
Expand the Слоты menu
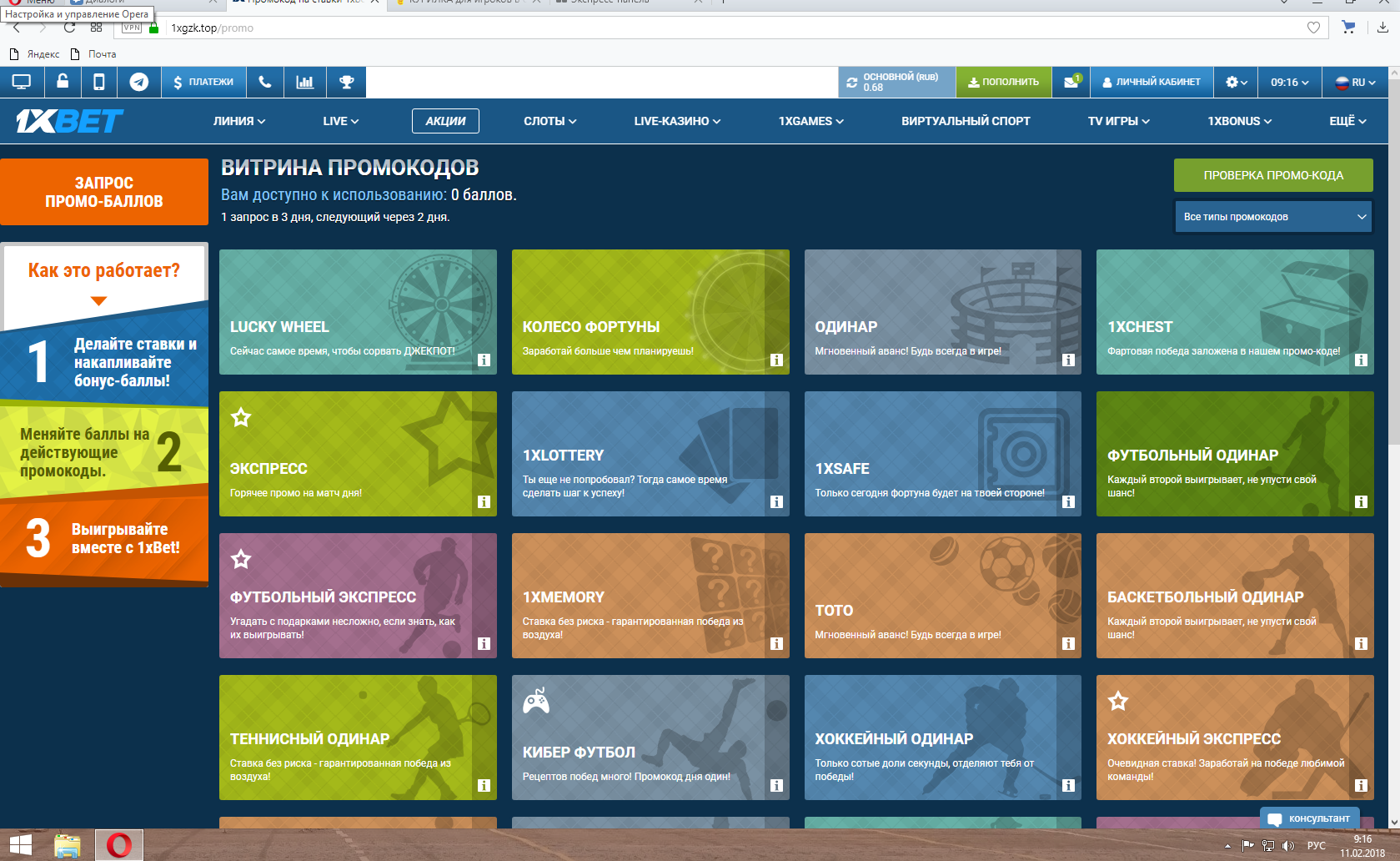click(x=550, y=121)
